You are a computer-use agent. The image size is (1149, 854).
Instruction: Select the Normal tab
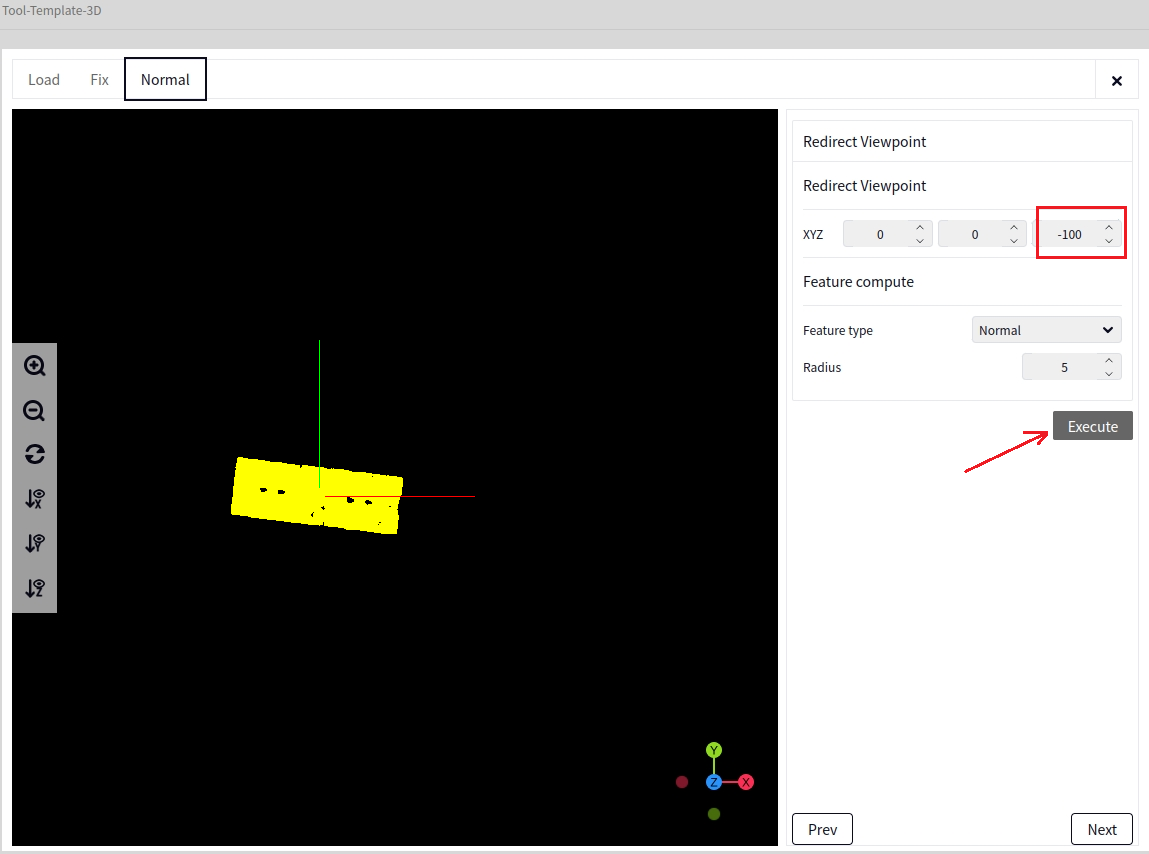click(166, 79)
